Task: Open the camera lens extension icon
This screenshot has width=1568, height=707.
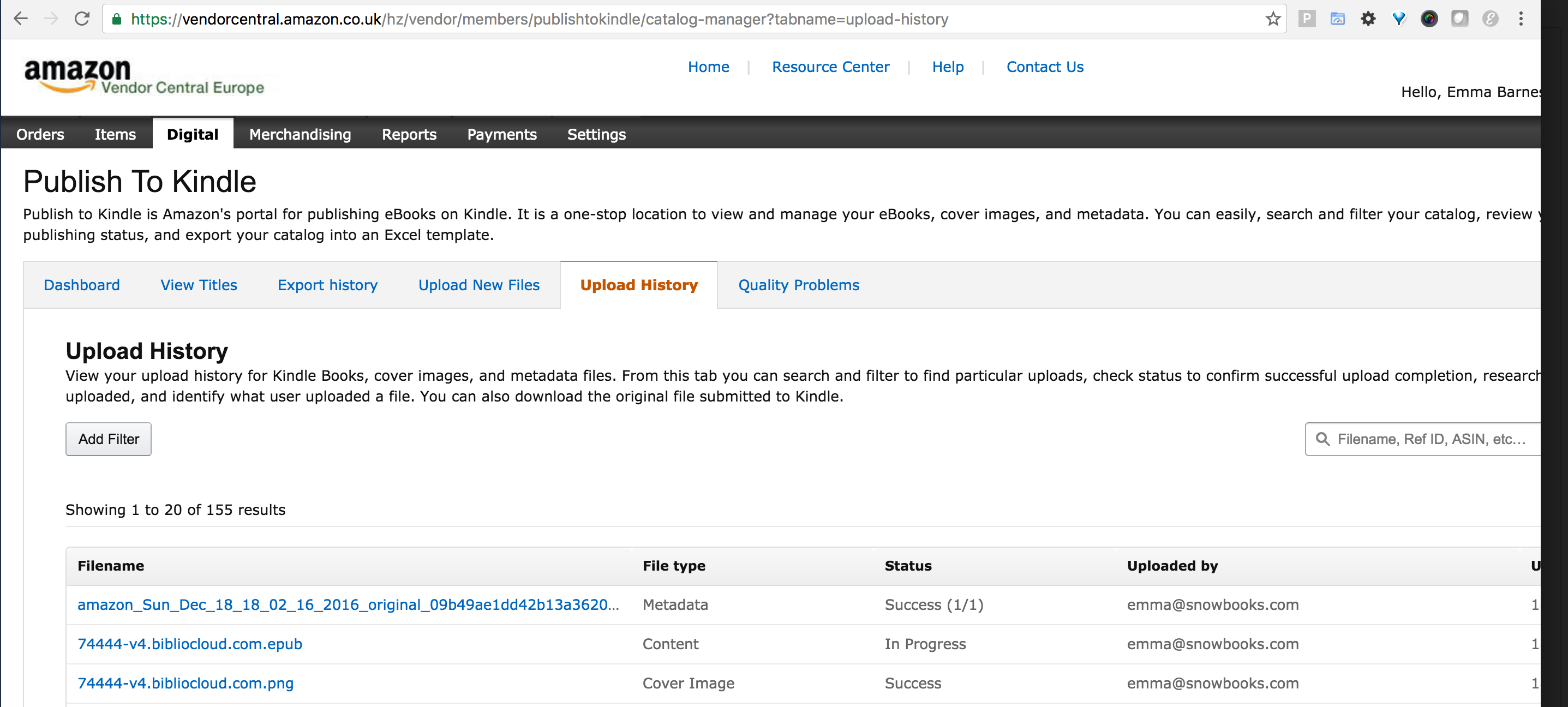Action: [x=1429, y=19]
